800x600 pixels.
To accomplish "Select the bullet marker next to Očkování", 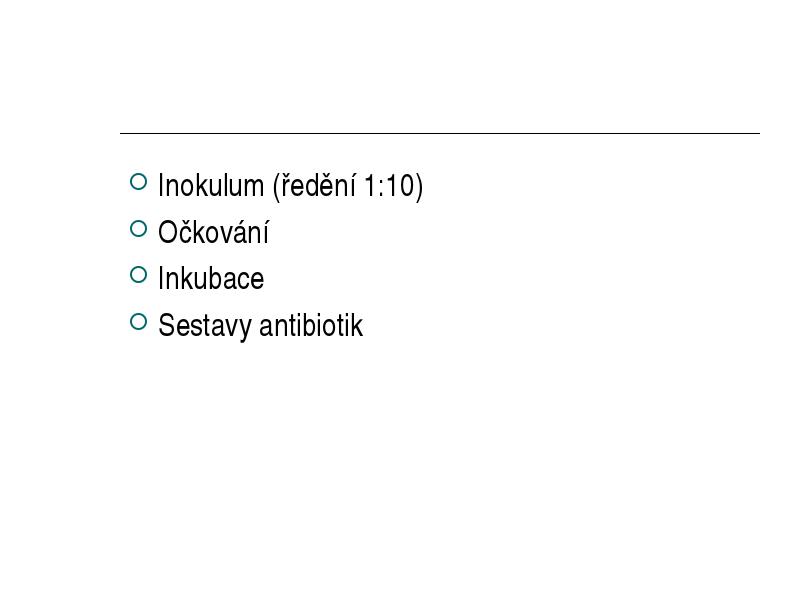I will coord(138,229).
